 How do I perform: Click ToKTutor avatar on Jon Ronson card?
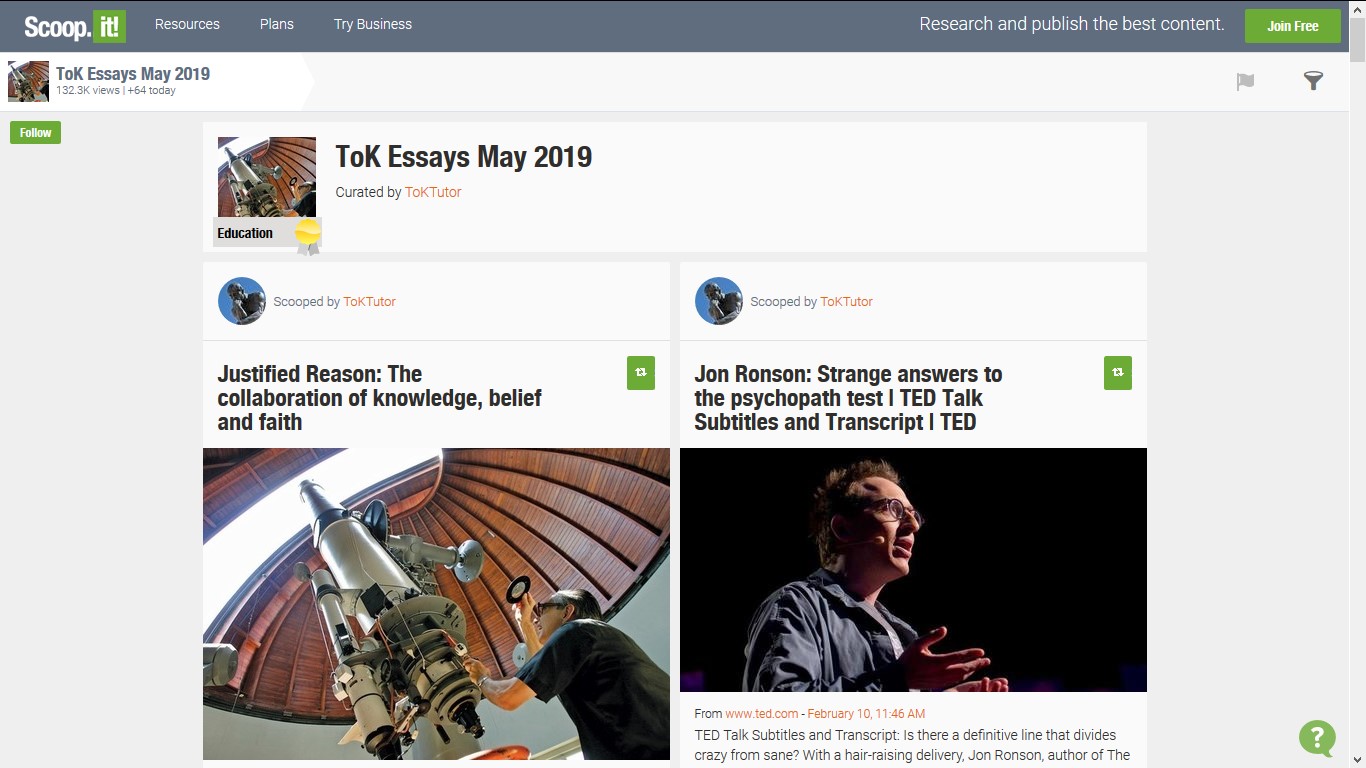point(719,301)
